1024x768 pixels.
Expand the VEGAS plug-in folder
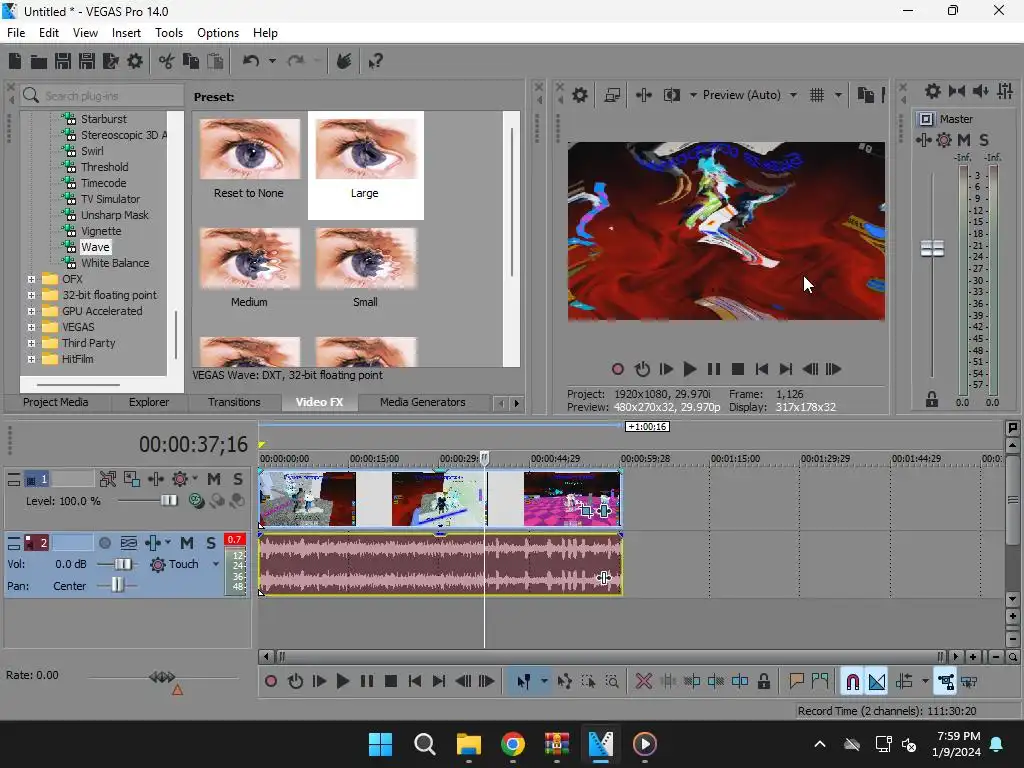point(31,327)
